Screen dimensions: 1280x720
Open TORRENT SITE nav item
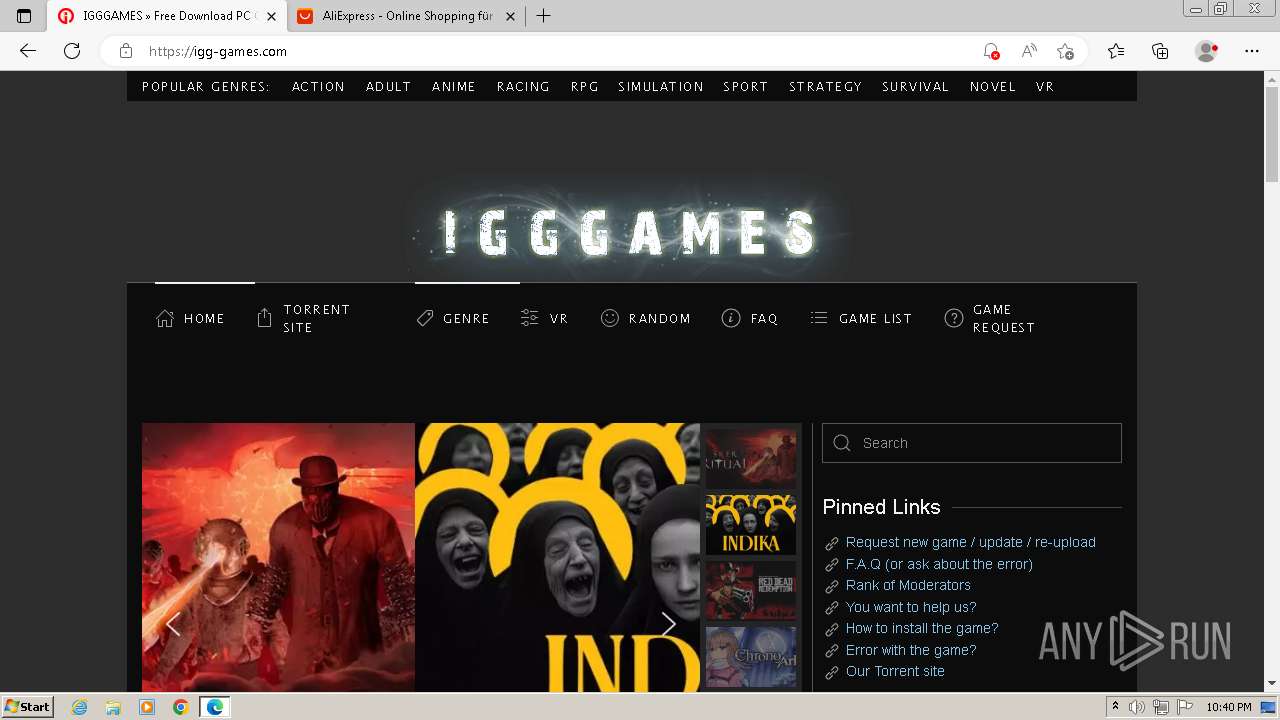(x=304, y=318)
